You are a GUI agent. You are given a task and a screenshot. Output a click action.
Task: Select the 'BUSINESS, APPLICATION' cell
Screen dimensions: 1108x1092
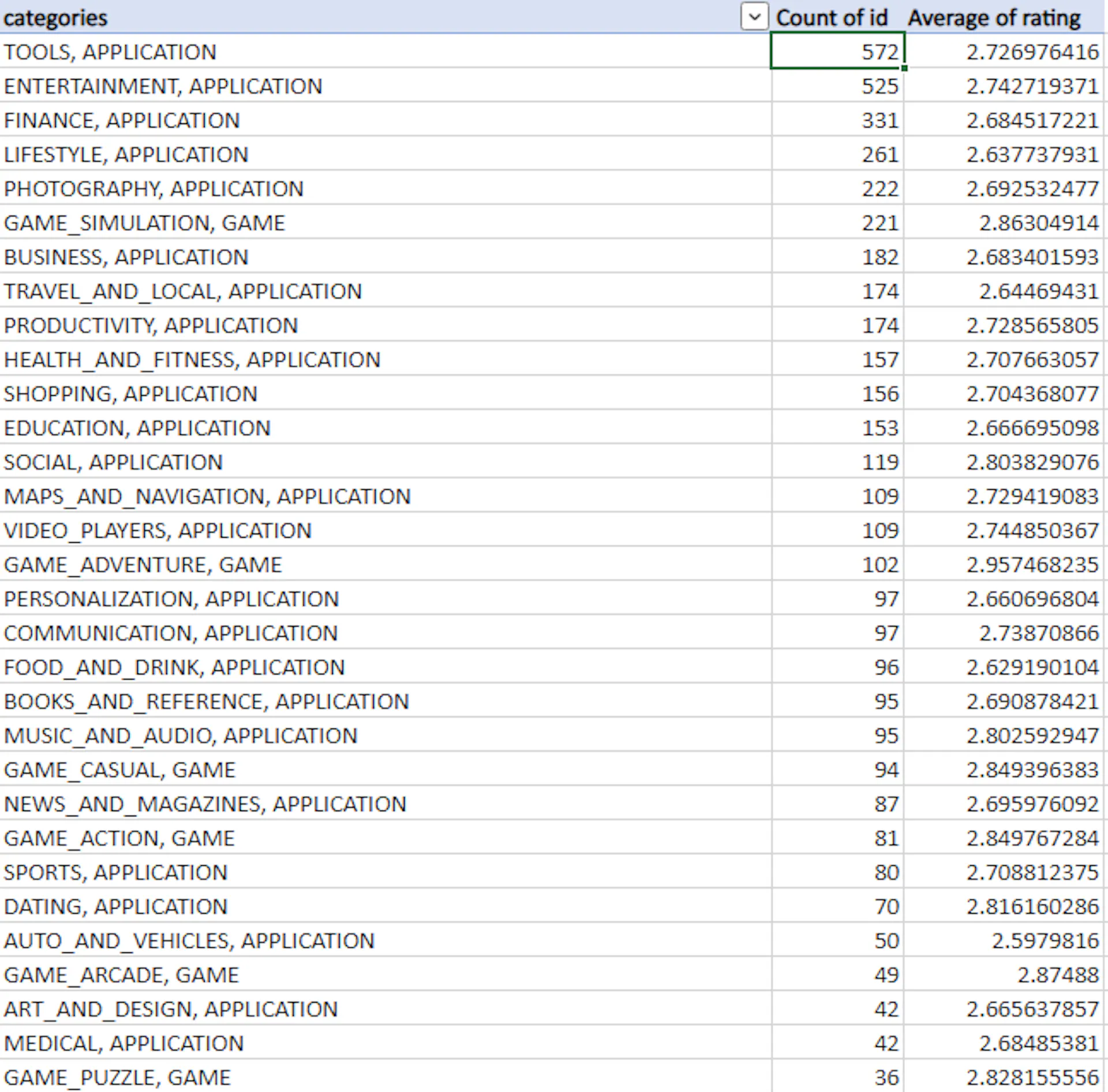coord(385,257)
